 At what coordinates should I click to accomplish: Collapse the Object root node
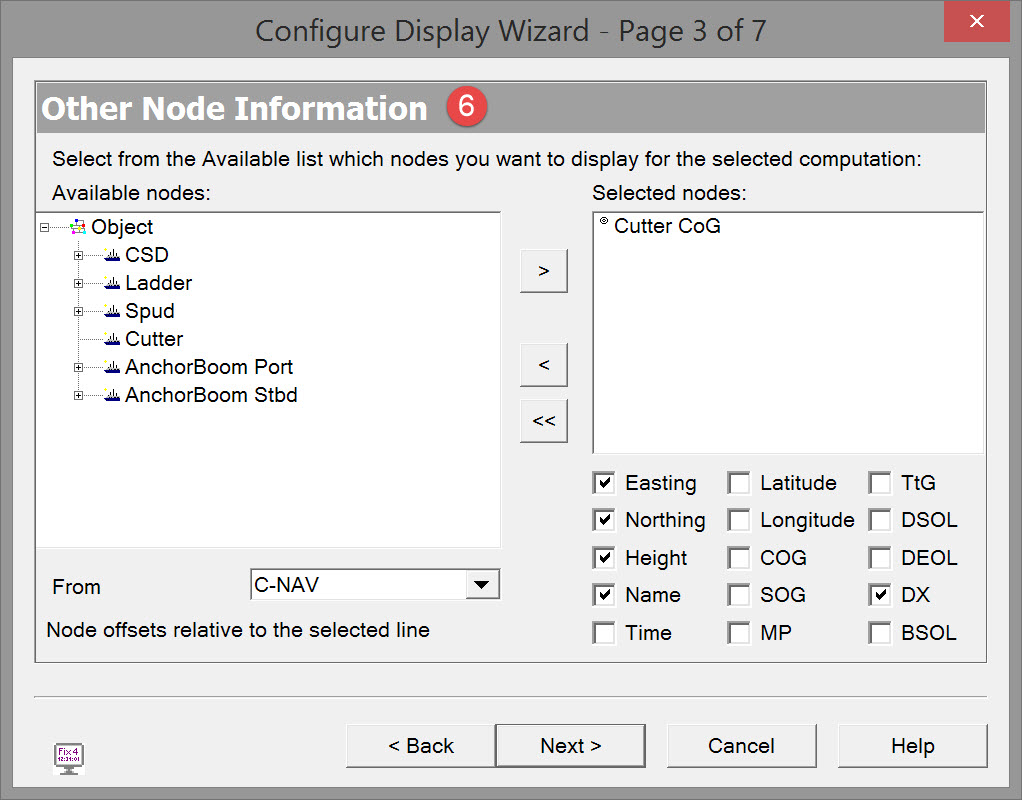point(44,228)
